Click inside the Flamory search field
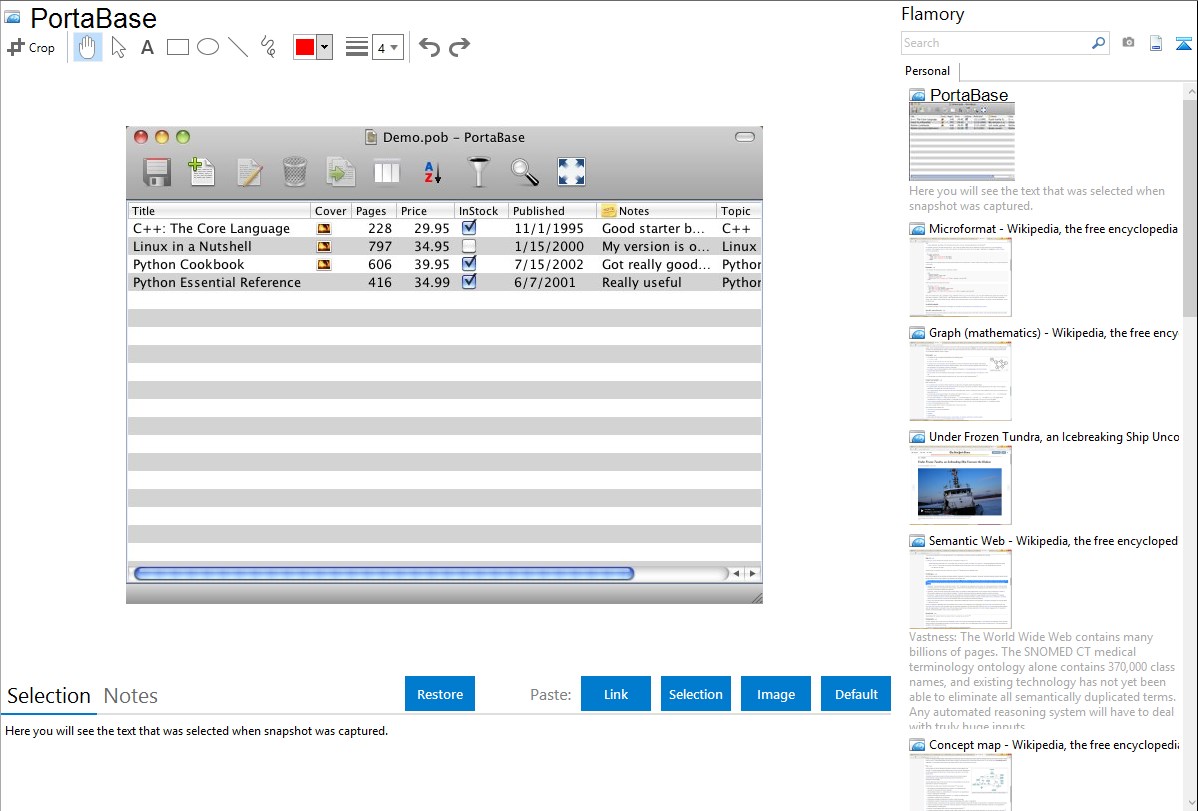1198x811 pixels. tap(995, 43)
